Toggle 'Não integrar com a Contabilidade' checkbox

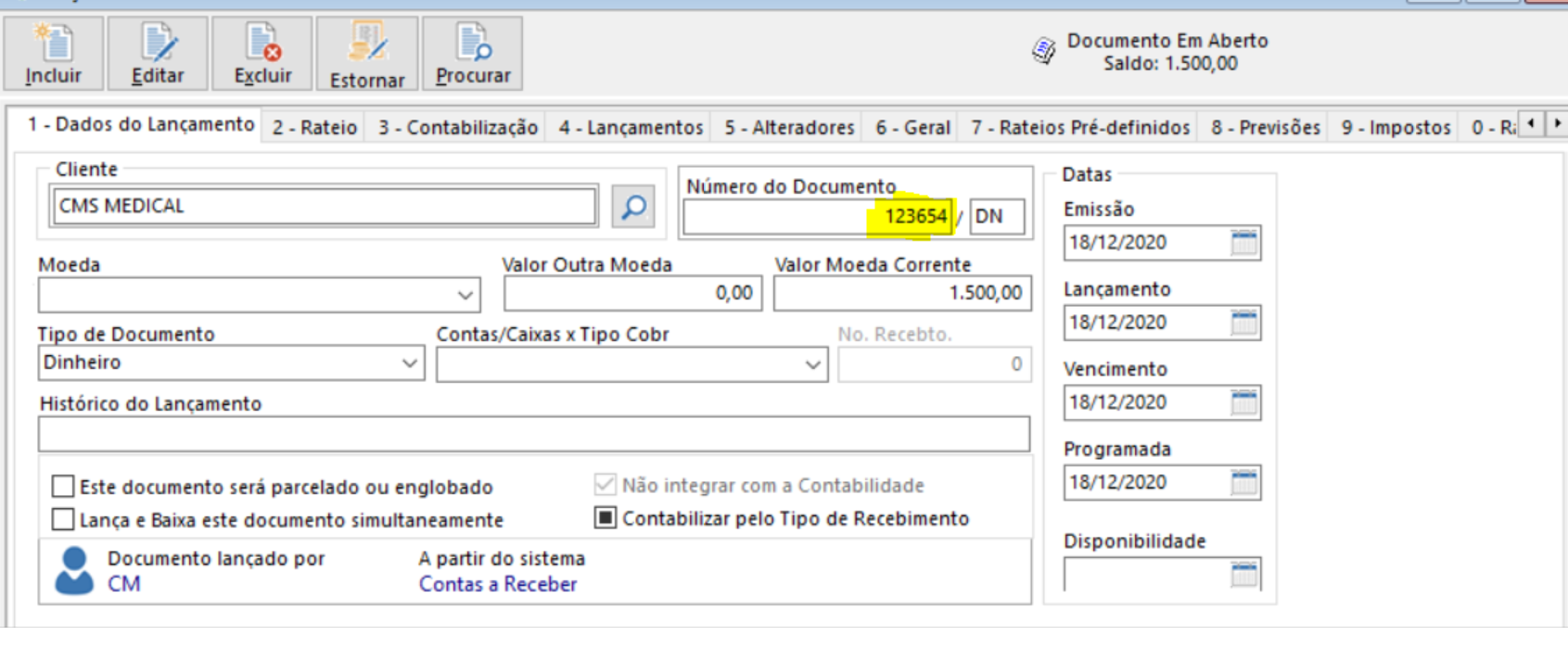click(606, 485)
